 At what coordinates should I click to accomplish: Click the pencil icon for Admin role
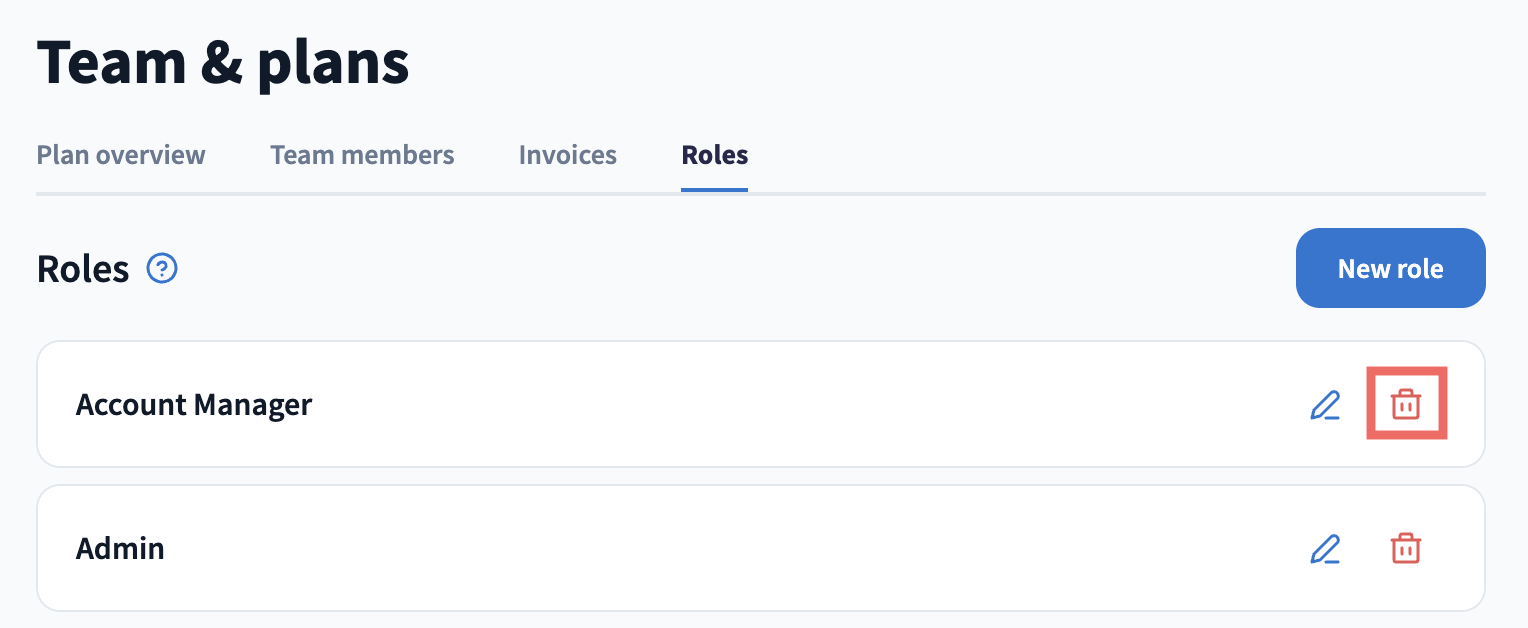[1325, 549]
